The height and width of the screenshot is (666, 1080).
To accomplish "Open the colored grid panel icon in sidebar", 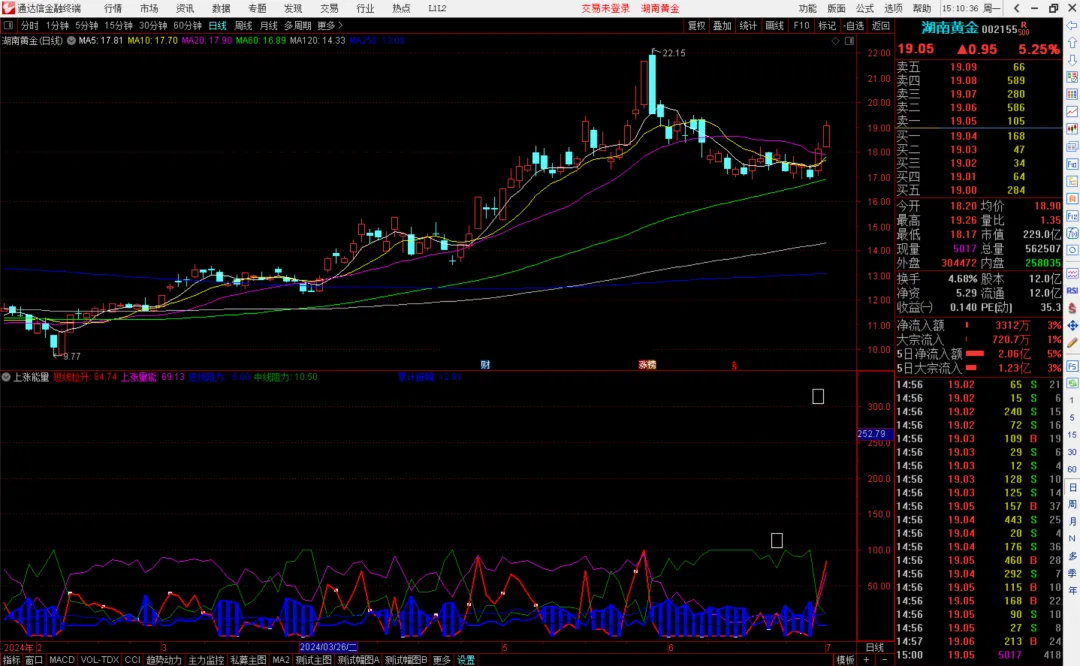I will click(1072, 94).
